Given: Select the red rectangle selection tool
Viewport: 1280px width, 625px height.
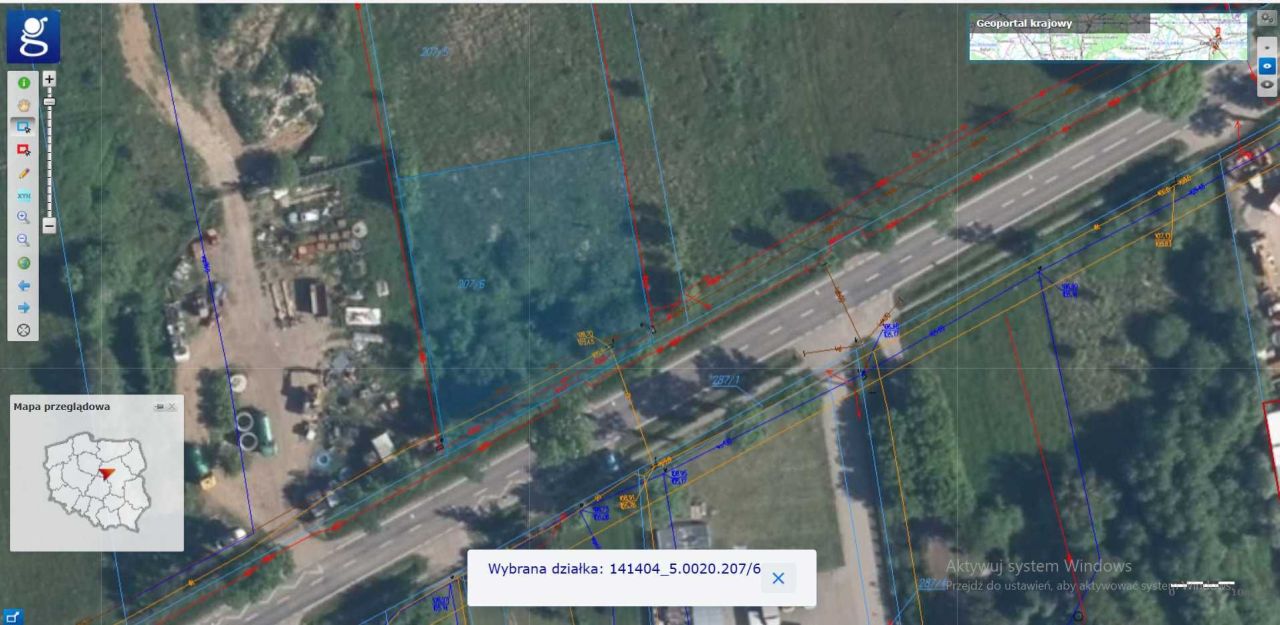Looking at the screenshot, I should click(x=23, y=150).
